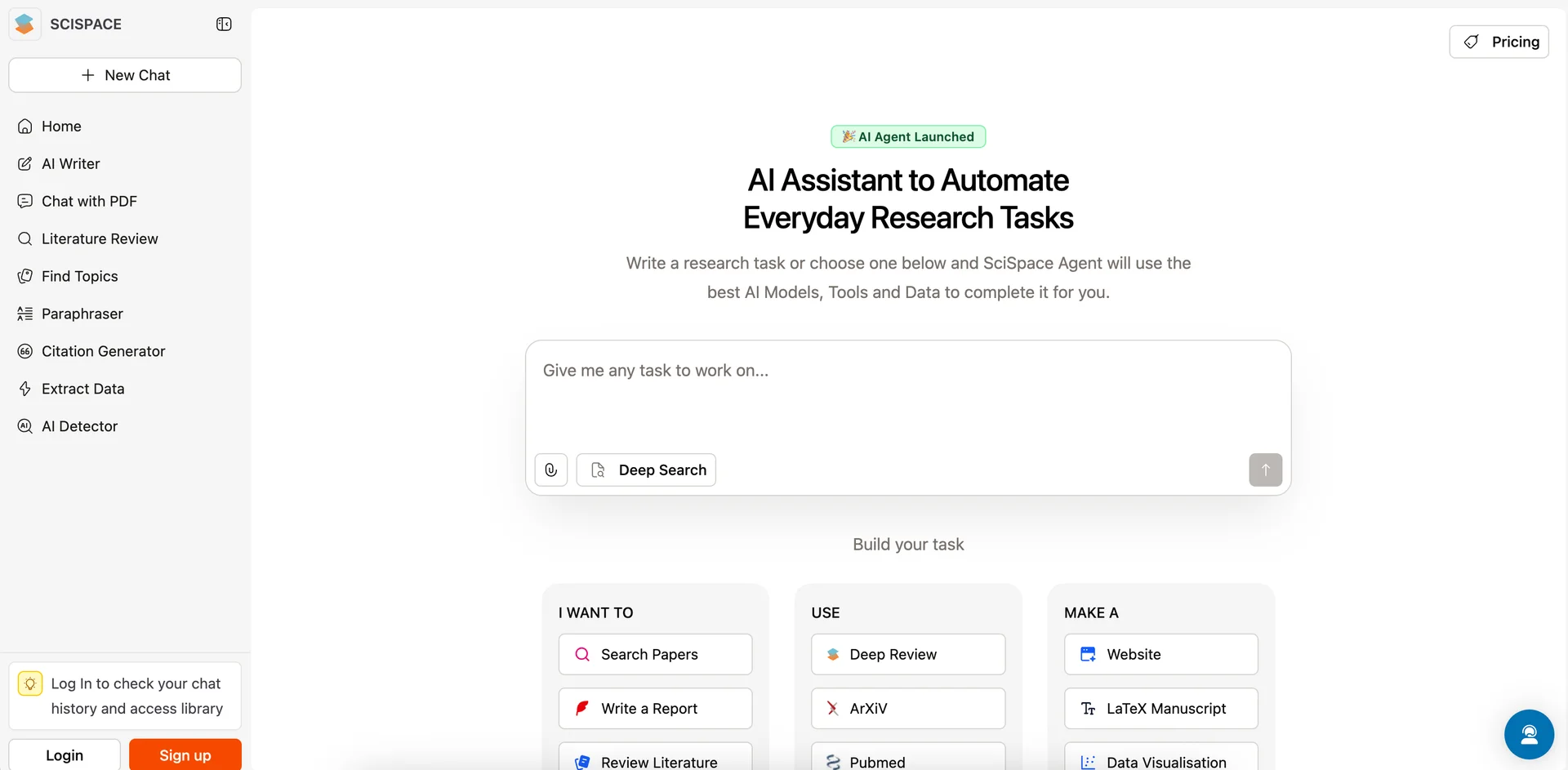Open Extract Data tool
Image resolution: width=1568 pixels, height=770 pixels.
[x=125, y=389]
